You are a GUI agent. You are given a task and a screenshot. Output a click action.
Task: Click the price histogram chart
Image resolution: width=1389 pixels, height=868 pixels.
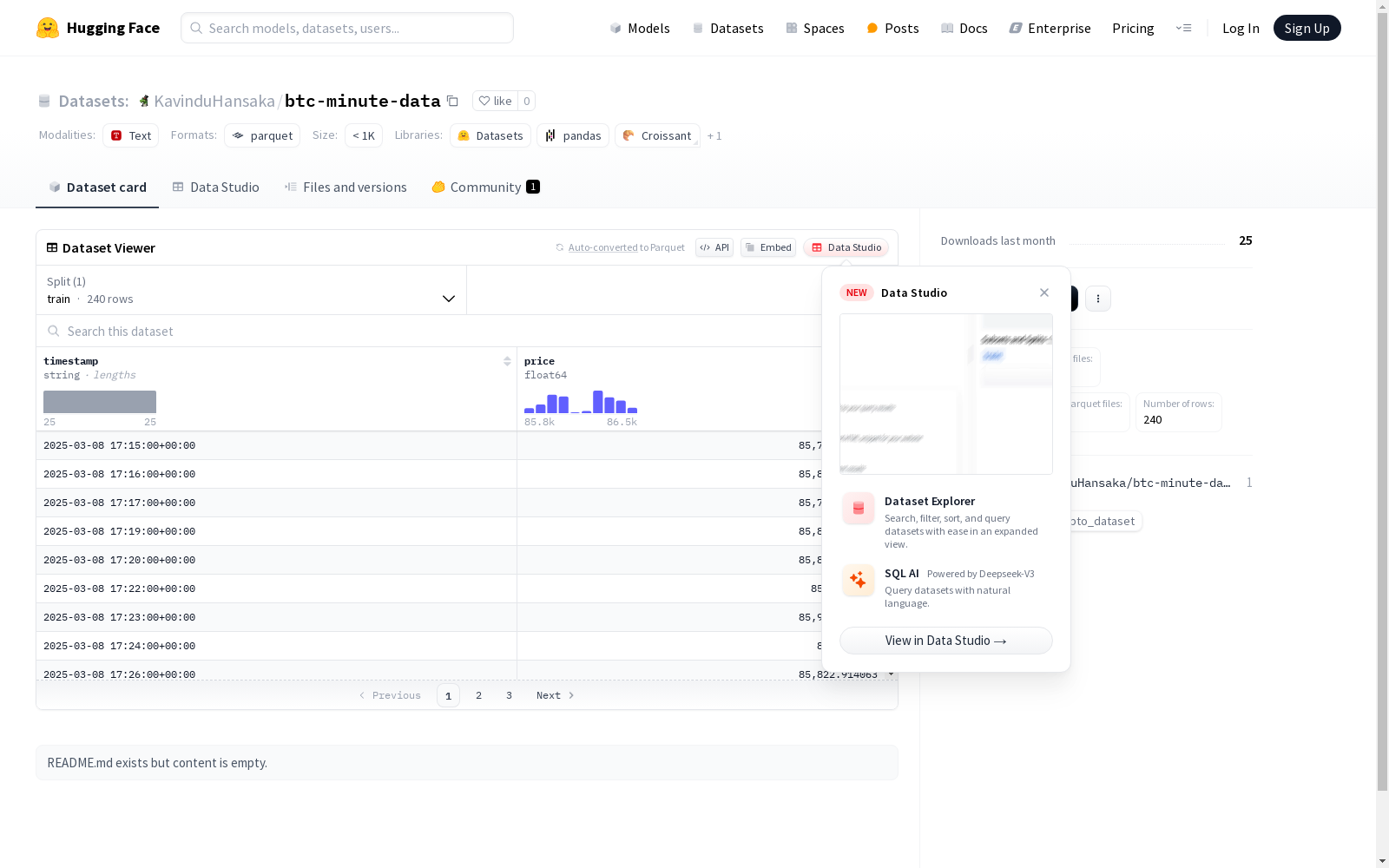pos(581,402)
